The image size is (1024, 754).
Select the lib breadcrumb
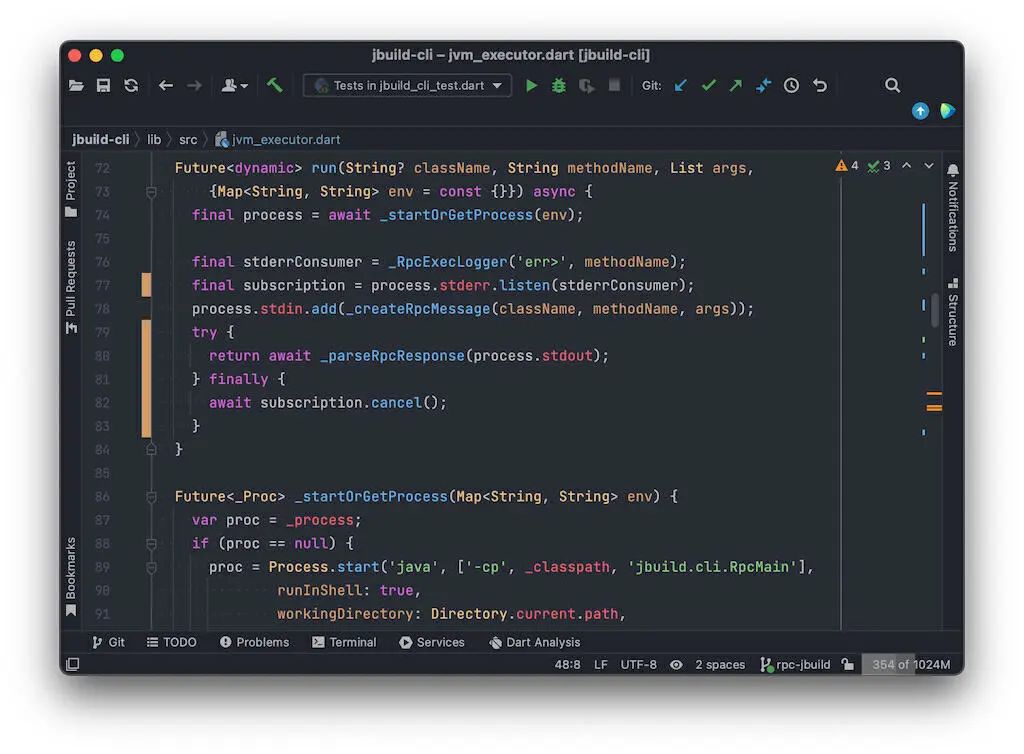154,140
